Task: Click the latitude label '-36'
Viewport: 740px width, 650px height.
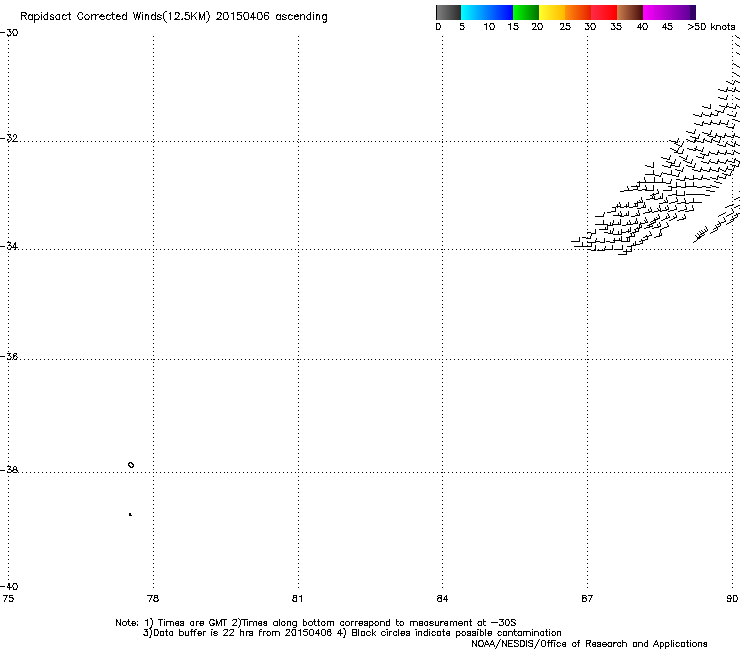Action: tap(9, 356)
